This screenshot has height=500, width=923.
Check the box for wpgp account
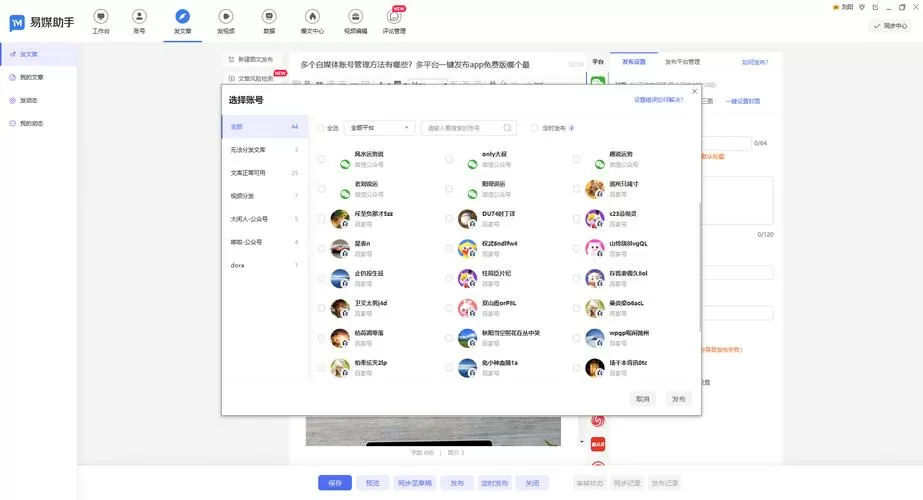point(576,338)
